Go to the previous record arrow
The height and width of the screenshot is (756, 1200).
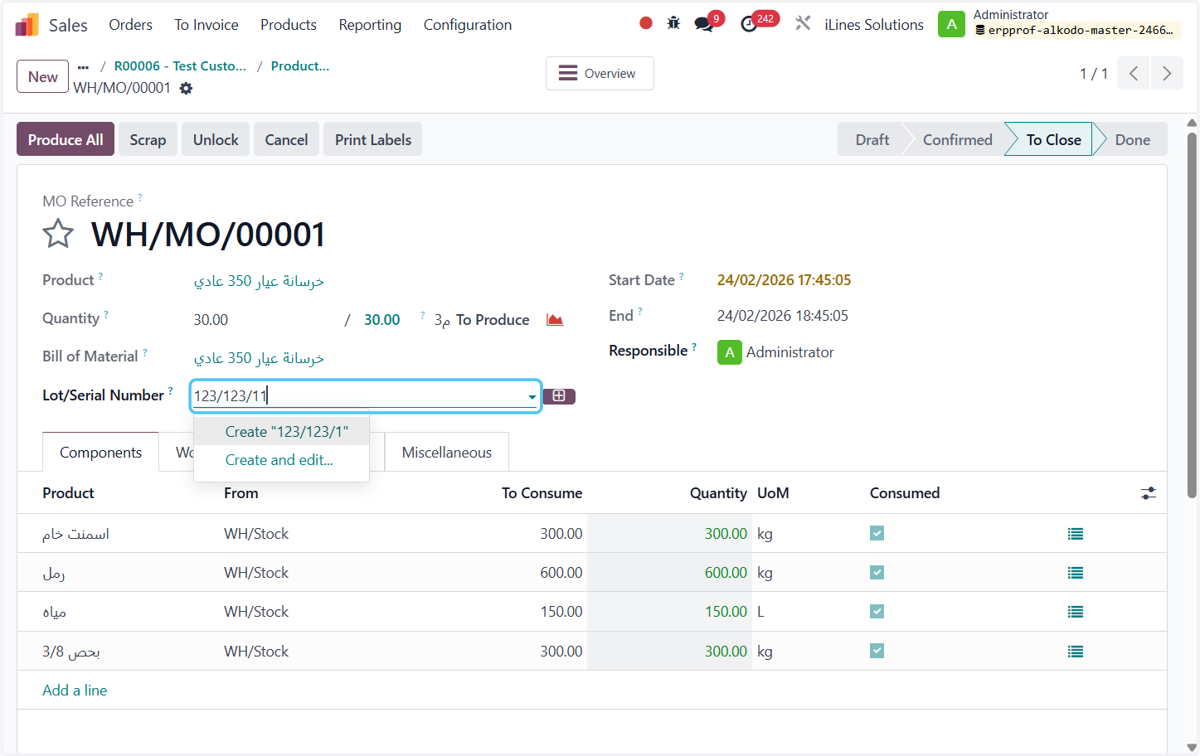pyautogui.click(x=1133, y=74)
